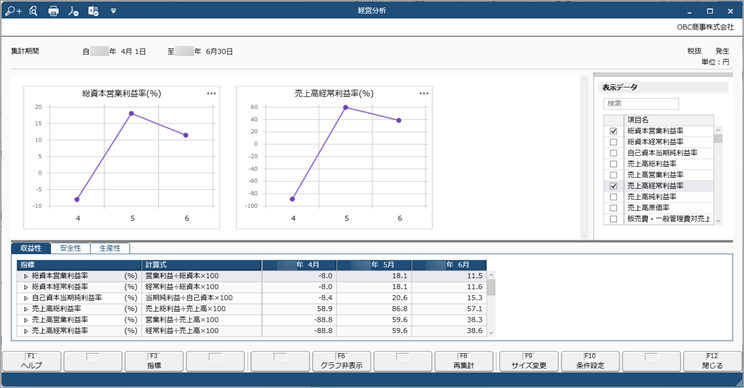744x388 pixels.
Task: Click table scrollbar down arrow
Action: pos(491,333)
